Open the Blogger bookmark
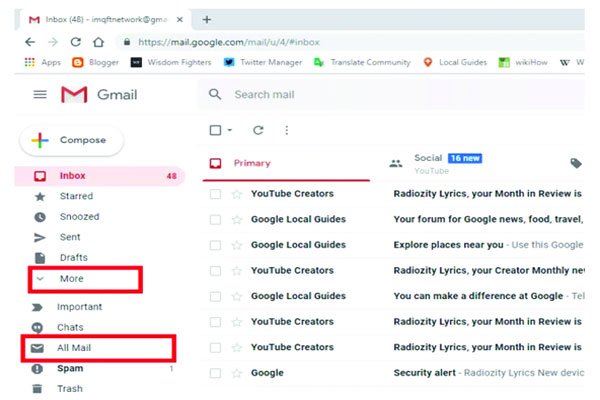The image size is (600, 400). click(95, 62)
